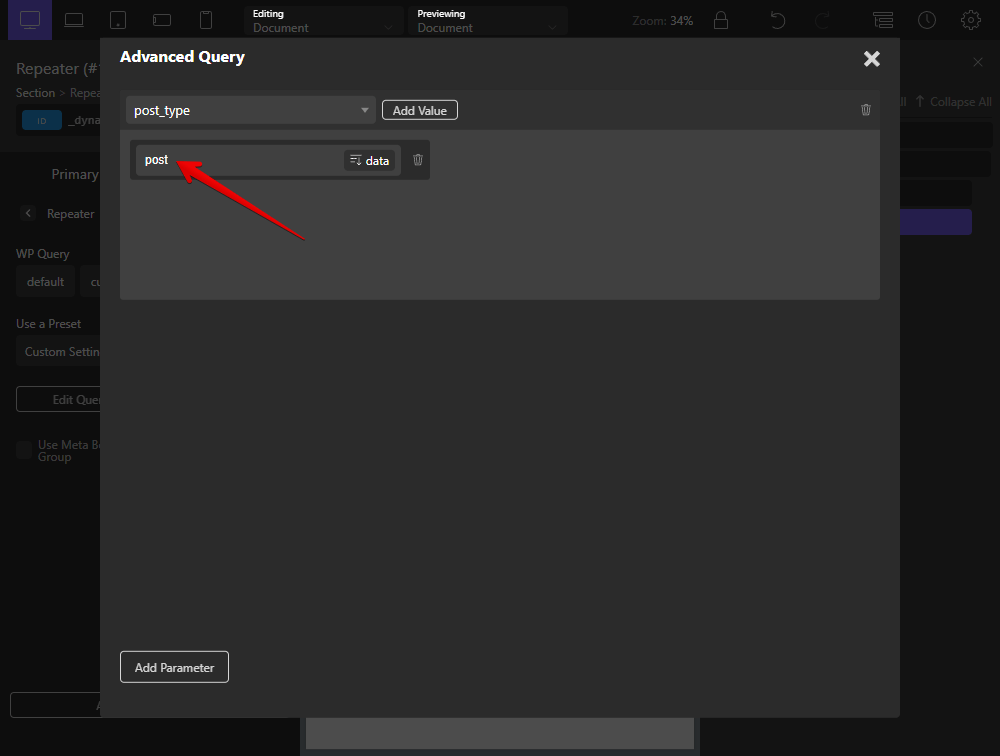Screen dimensions: 1000x756
Task: Click the dynamic 'data' button
Action: tap(370, 160)
